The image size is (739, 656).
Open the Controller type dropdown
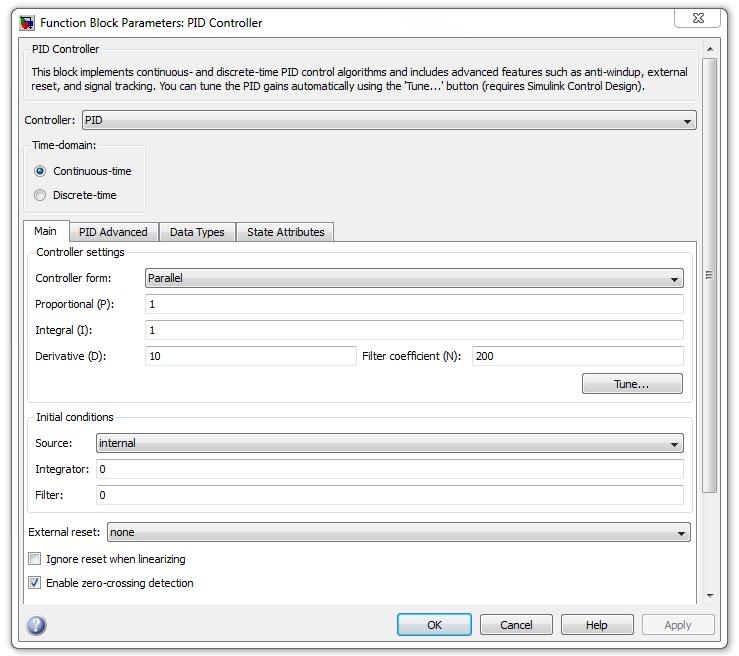click(389, 120)
